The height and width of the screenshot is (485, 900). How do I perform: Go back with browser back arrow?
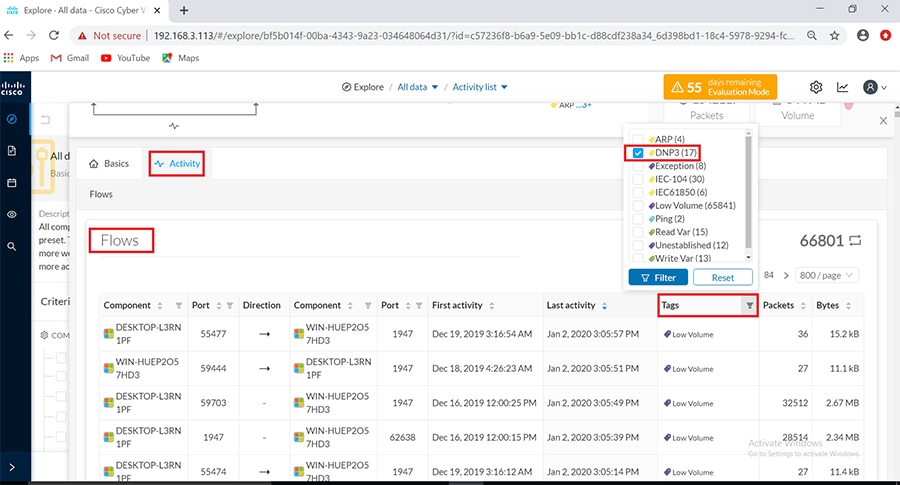[9, 35]
